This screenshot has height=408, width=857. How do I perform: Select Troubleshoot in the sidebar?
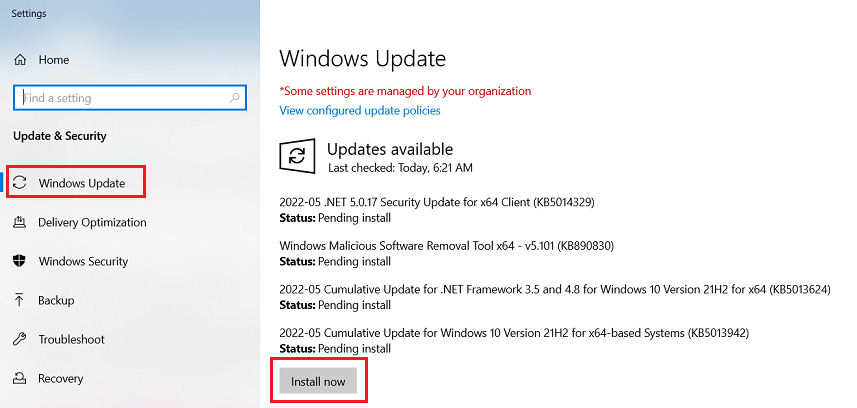[71, 340]
